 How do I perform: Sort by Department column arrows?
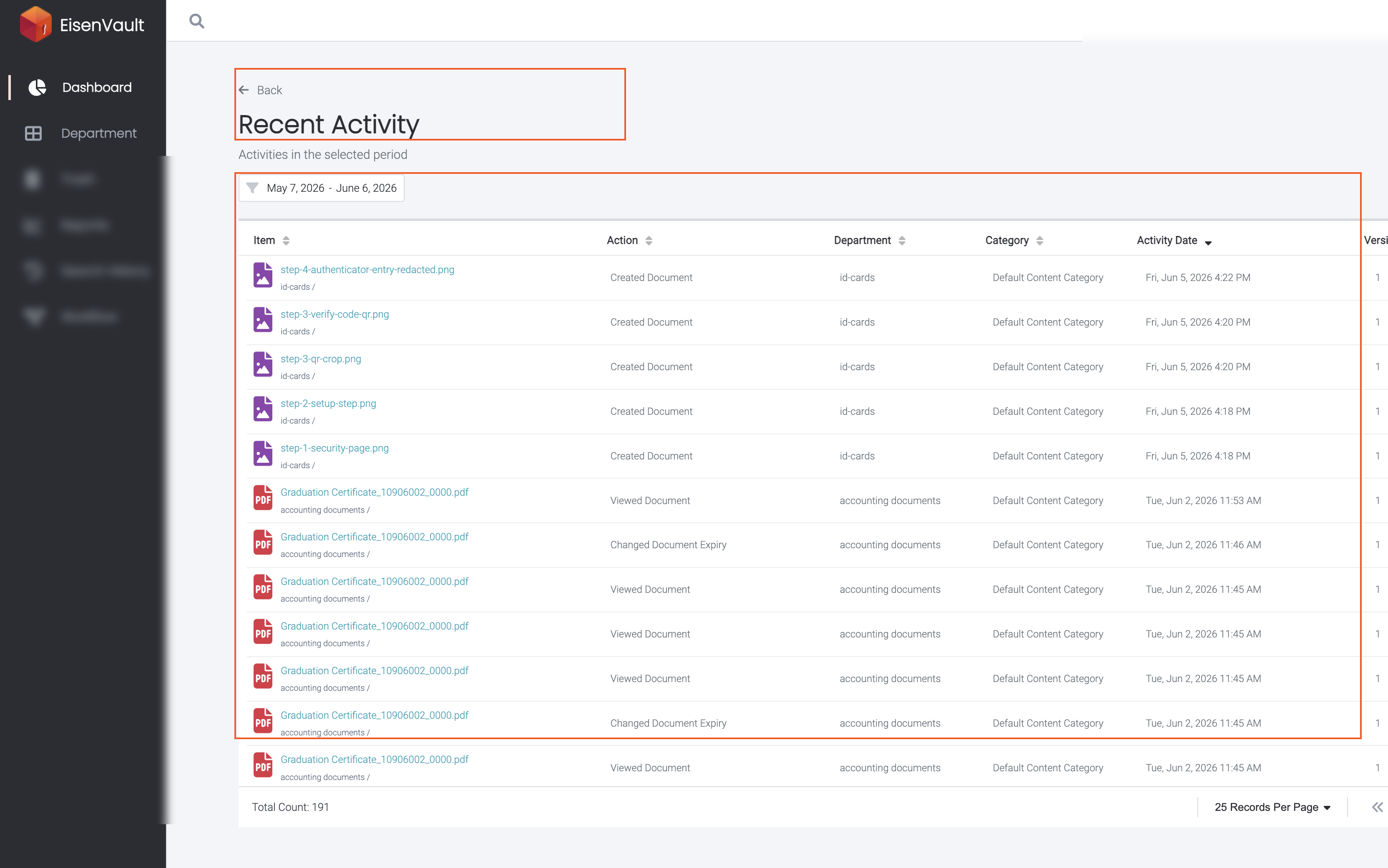tap(902, 241)
